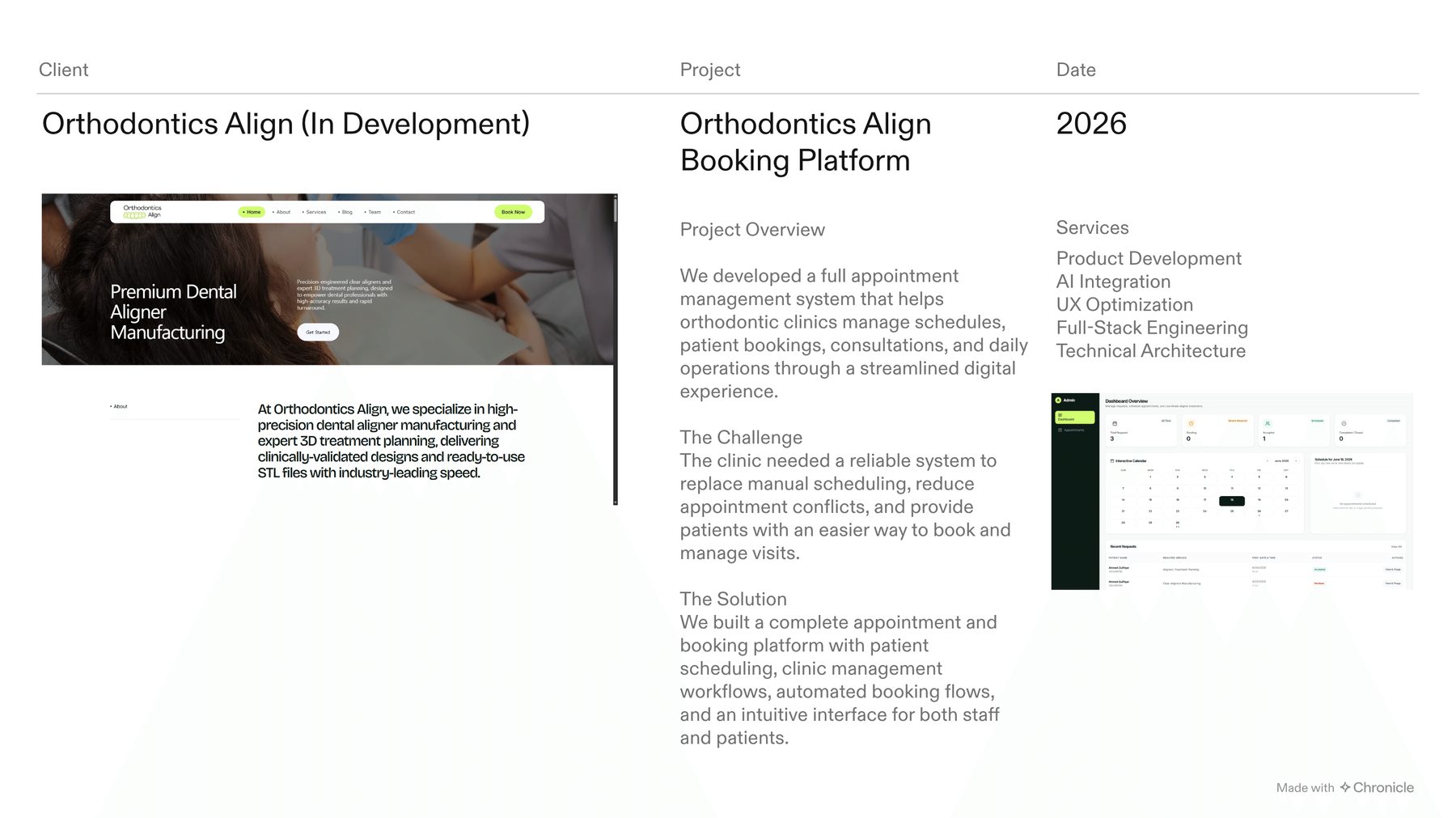Click the 'Technical Architecture' service text
The height and width of the screenshot is (818, 1456).
(1151, 350)
